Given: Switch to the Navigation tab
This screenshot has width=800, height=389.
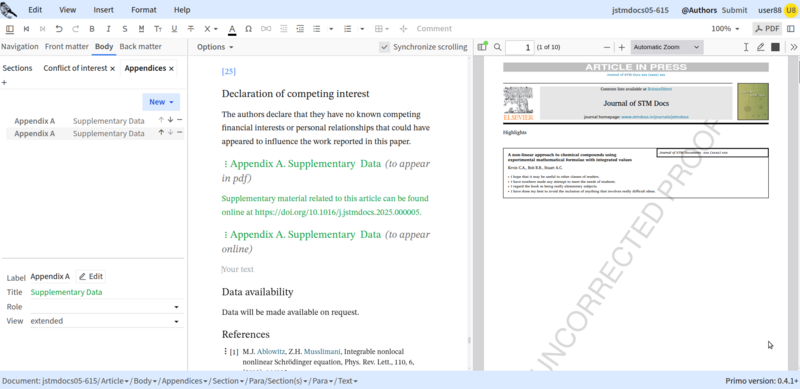Looking at the screenshot, I should 20,46.
